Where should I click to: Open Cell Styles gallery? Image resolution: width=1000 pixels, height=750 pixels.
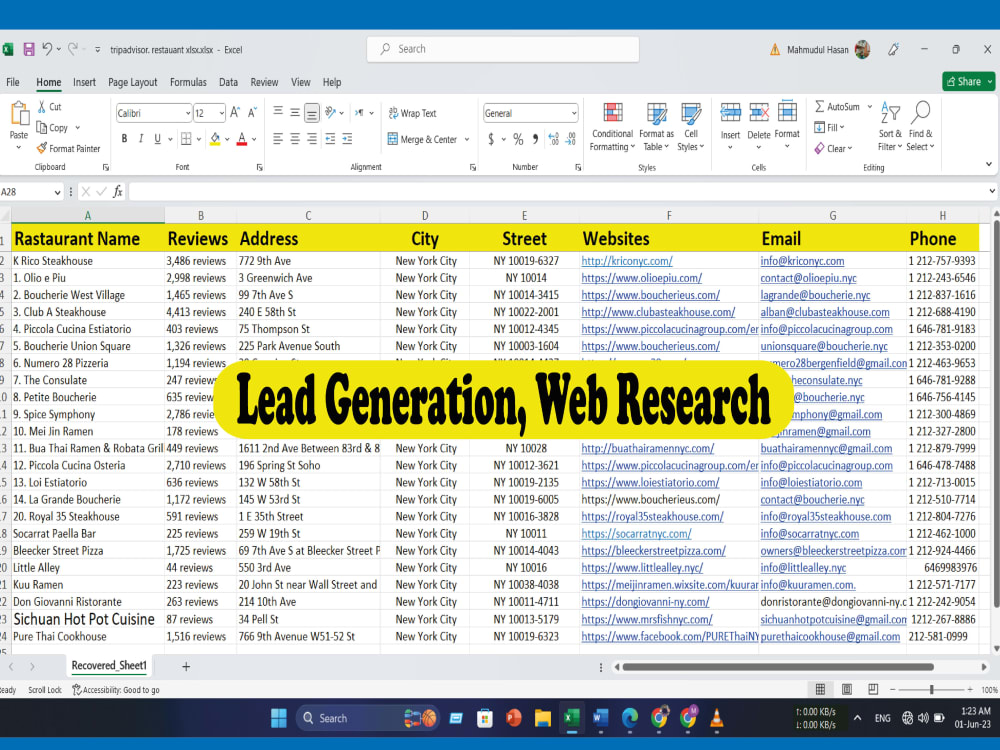tap(691, 127)
